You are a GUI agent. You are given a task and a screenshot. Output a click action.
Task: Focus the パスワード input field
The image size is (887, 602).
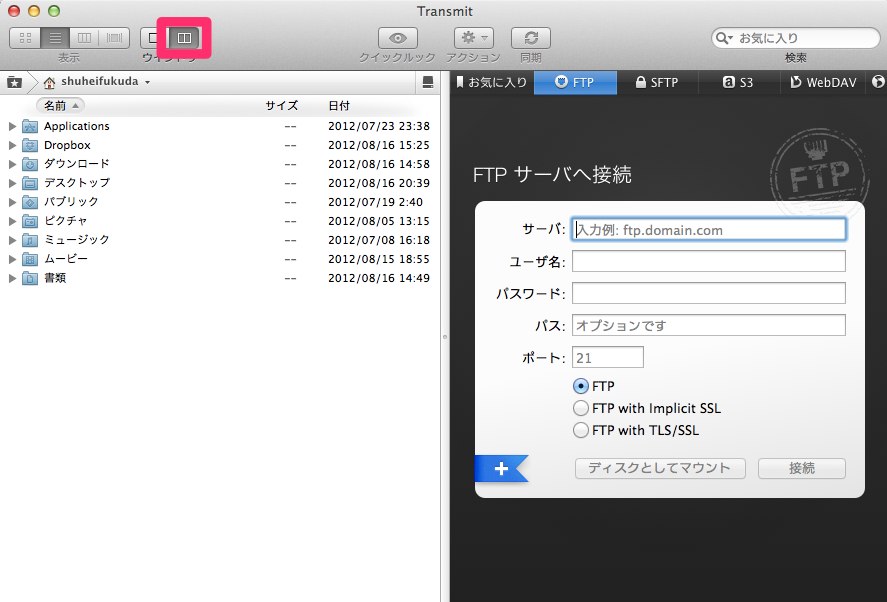tap(709, 293)
